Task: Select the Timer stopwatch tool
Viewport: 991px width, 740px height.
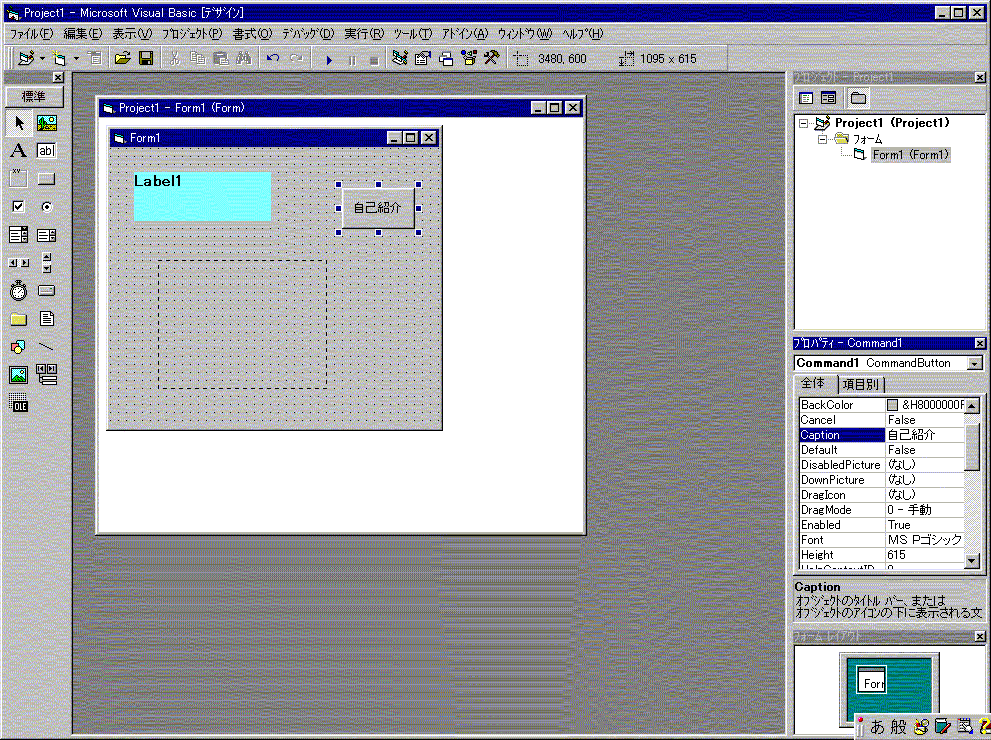Action: (x=18, y=291)
